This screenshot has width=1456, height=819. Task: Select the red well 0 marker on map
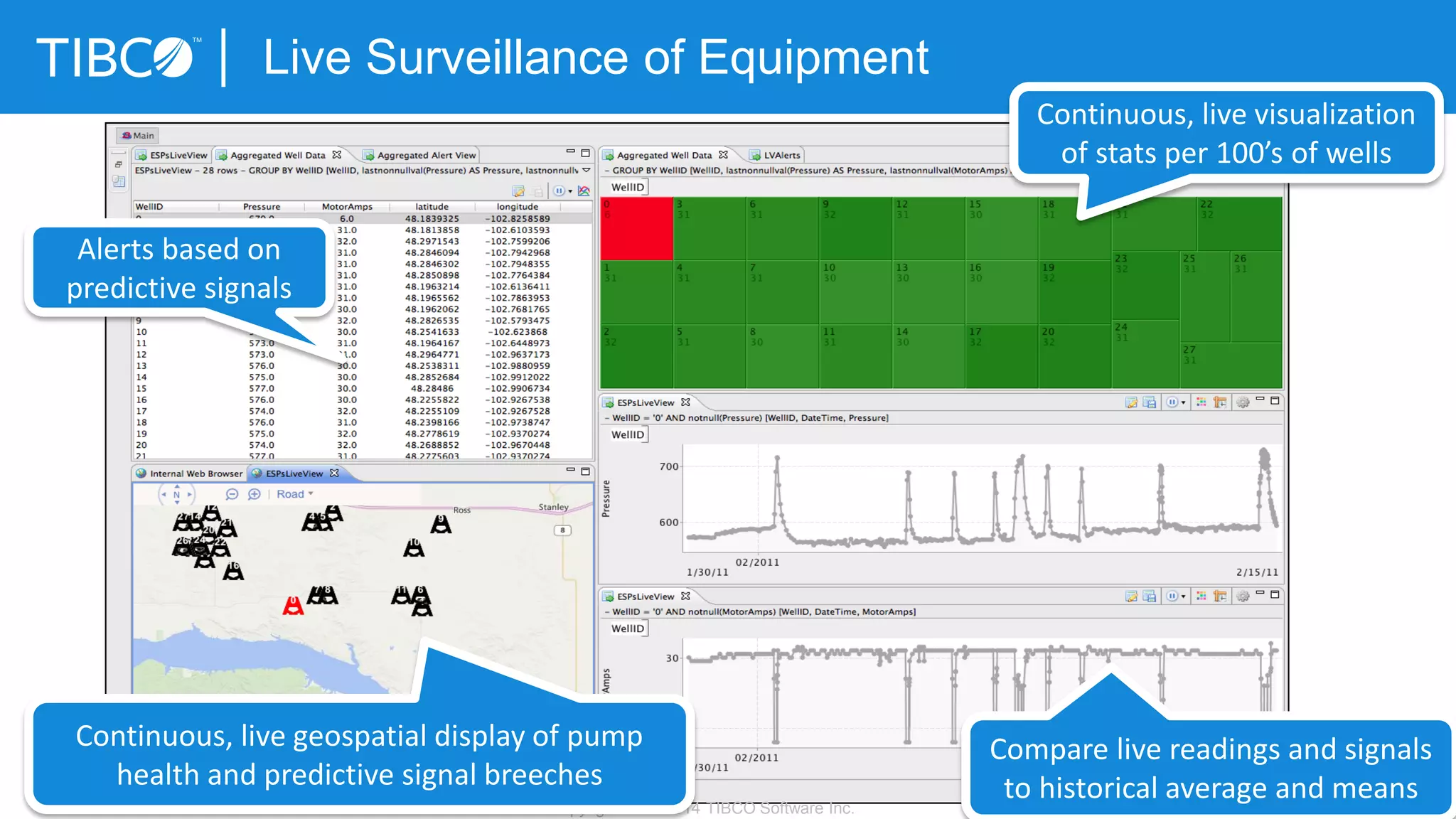pos(293,605)
